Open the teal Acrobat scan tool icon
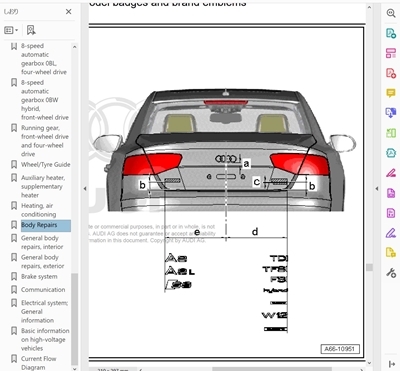400x371 pixels. 391,153
